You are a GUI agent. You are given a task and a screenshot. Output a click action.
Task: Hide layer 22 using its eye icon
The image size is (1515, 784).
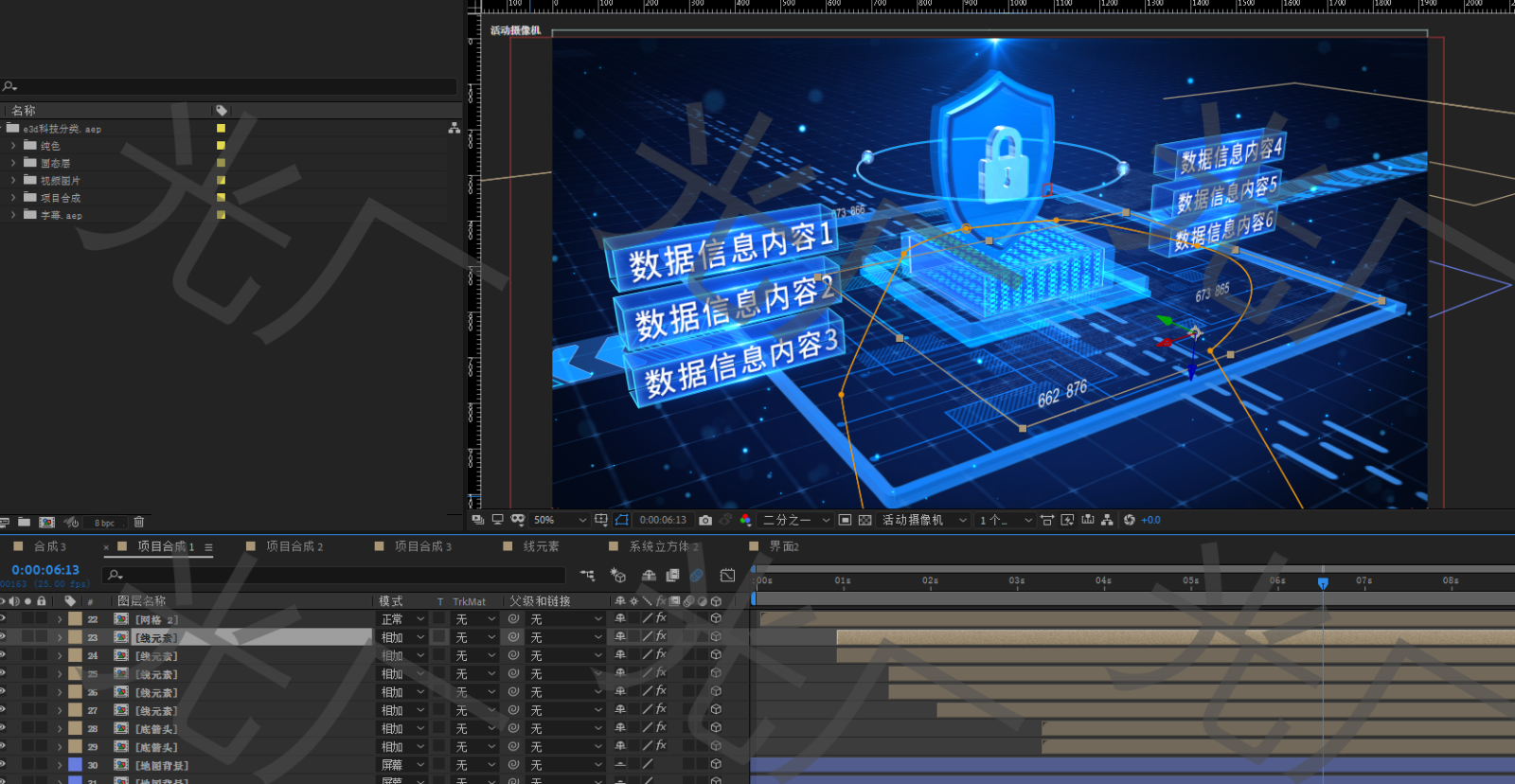tap(3, 618)
